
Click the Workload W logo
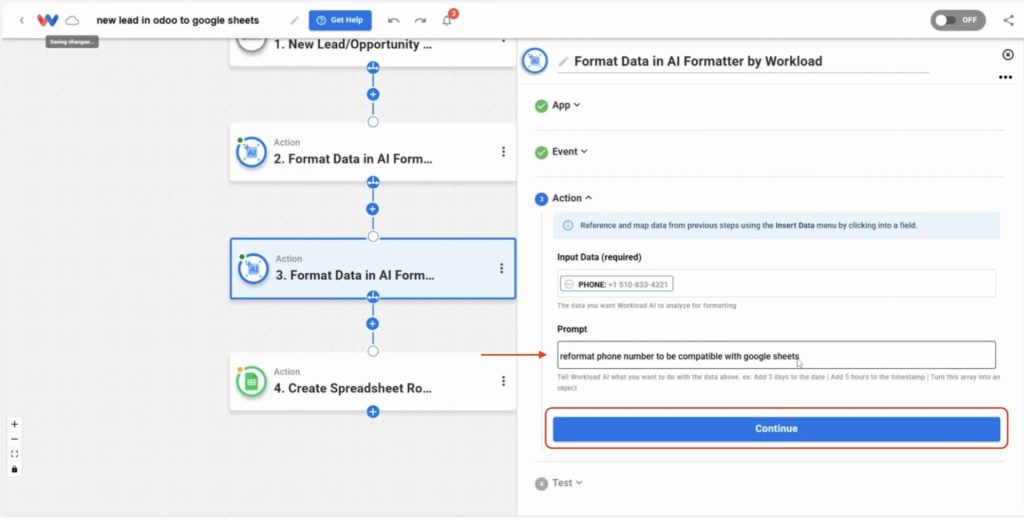(48, 20)
